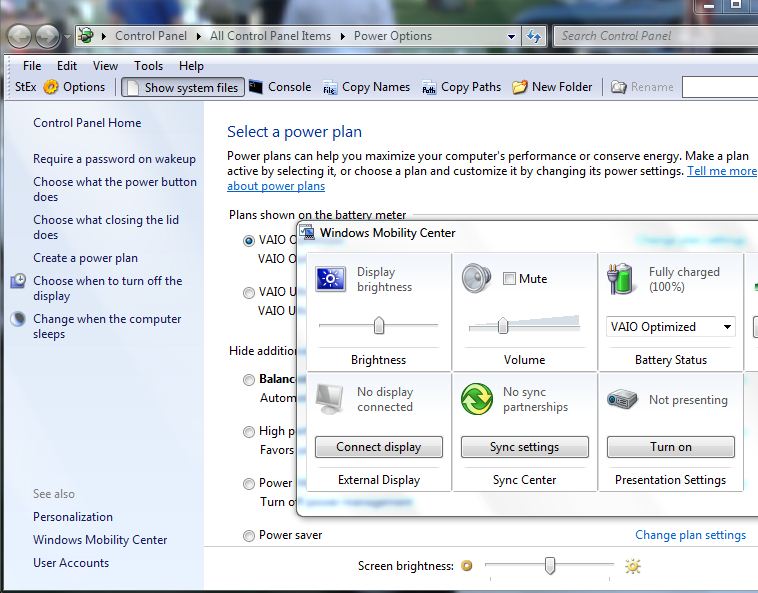
Task: Select the first VAIO plan radio button
Action: click(x=248, y=240)
